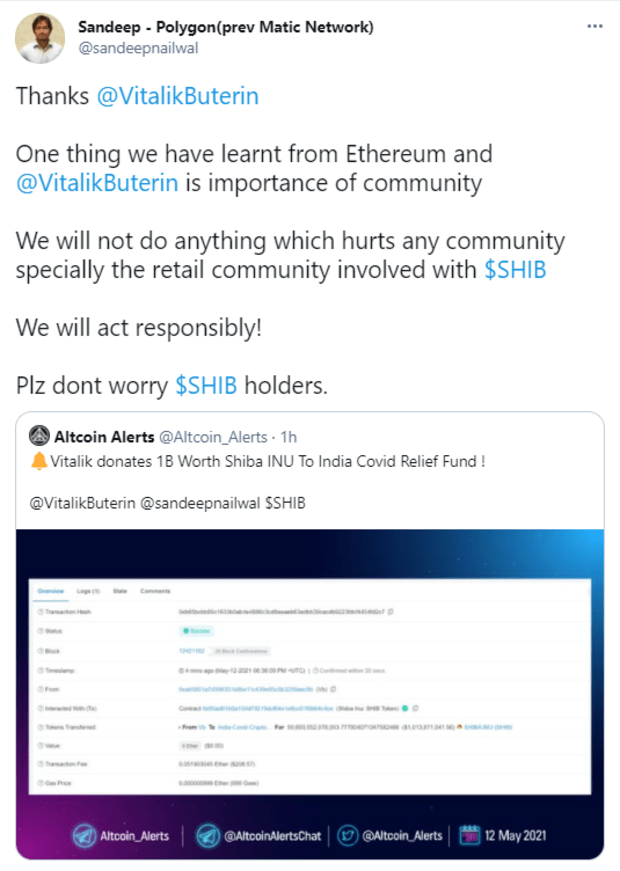Open the Comments tab
The height and width of the screenshot is (871, 620).
tap(155, 591)
